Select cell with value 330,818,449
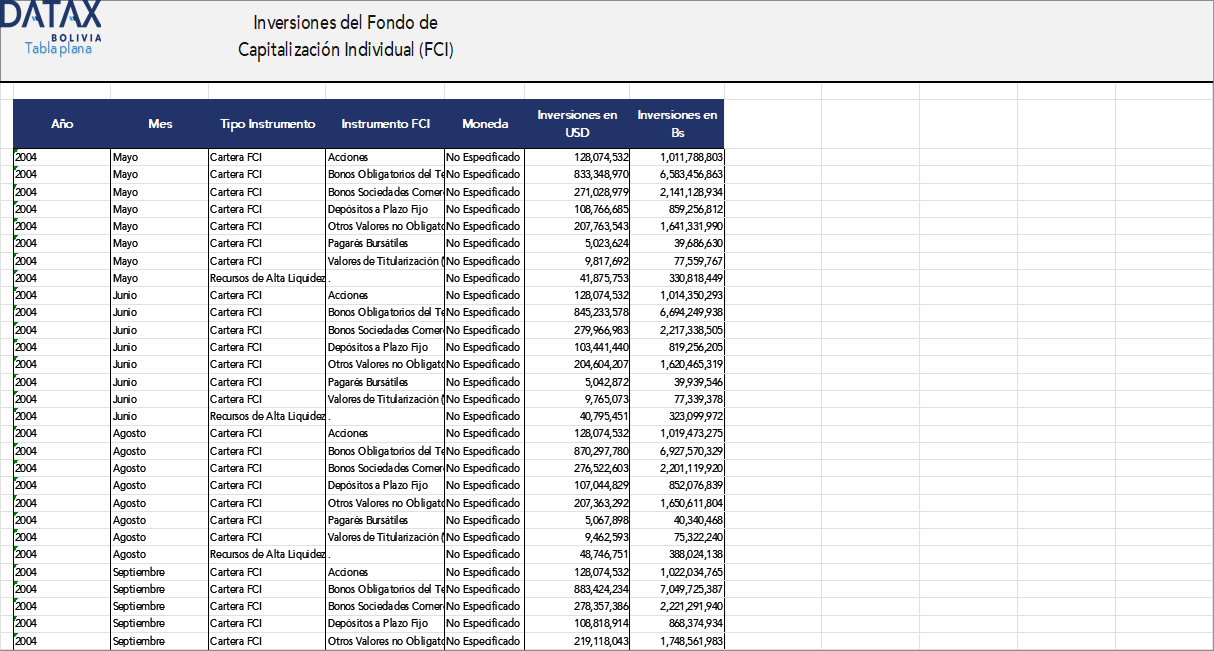This screenshot has width=1214, height=651. click(x=678, y=278)
